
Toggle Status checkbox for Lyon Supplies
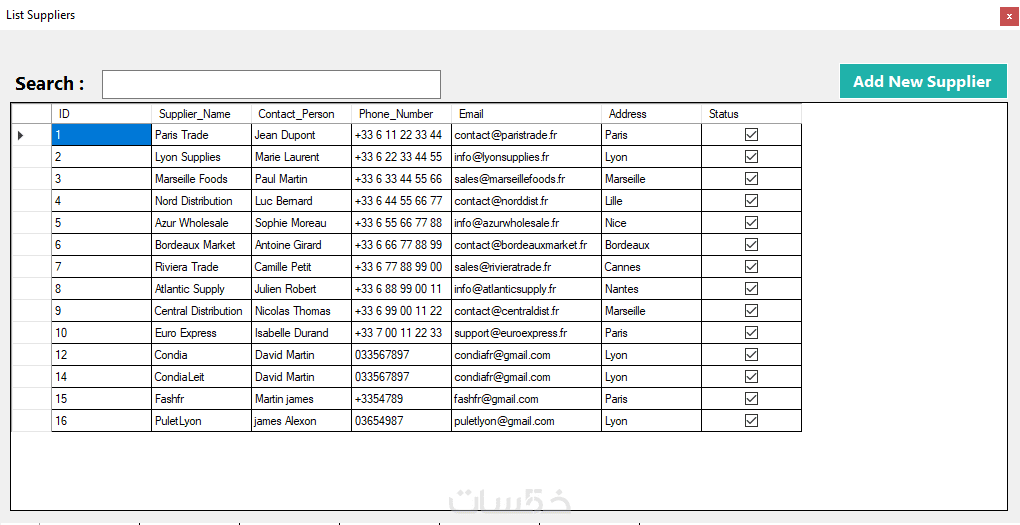tap(751, 157)
